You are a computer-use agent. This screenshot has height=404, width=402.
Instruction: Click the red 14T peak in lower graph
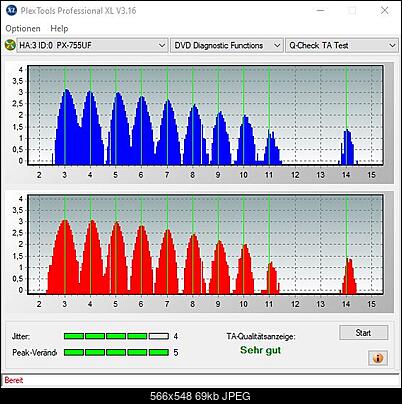tap(349, 276)
